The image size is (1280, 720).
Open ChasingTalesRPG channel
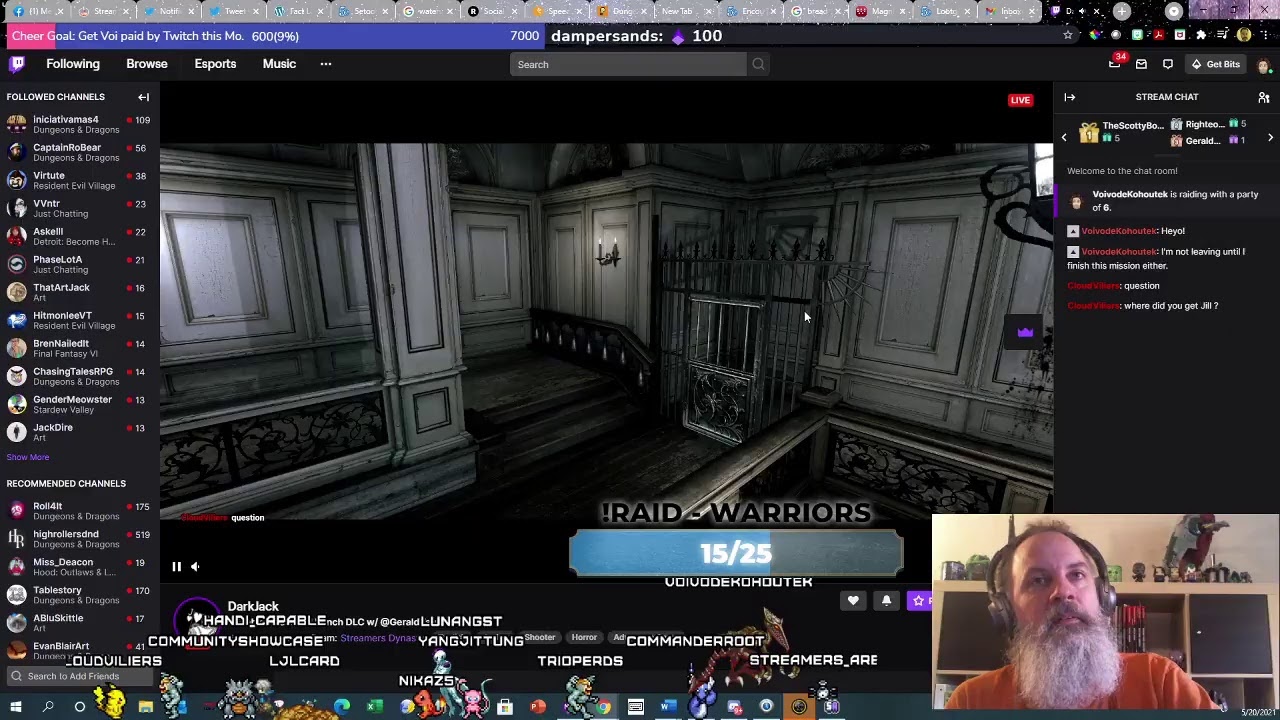point(79,376)
